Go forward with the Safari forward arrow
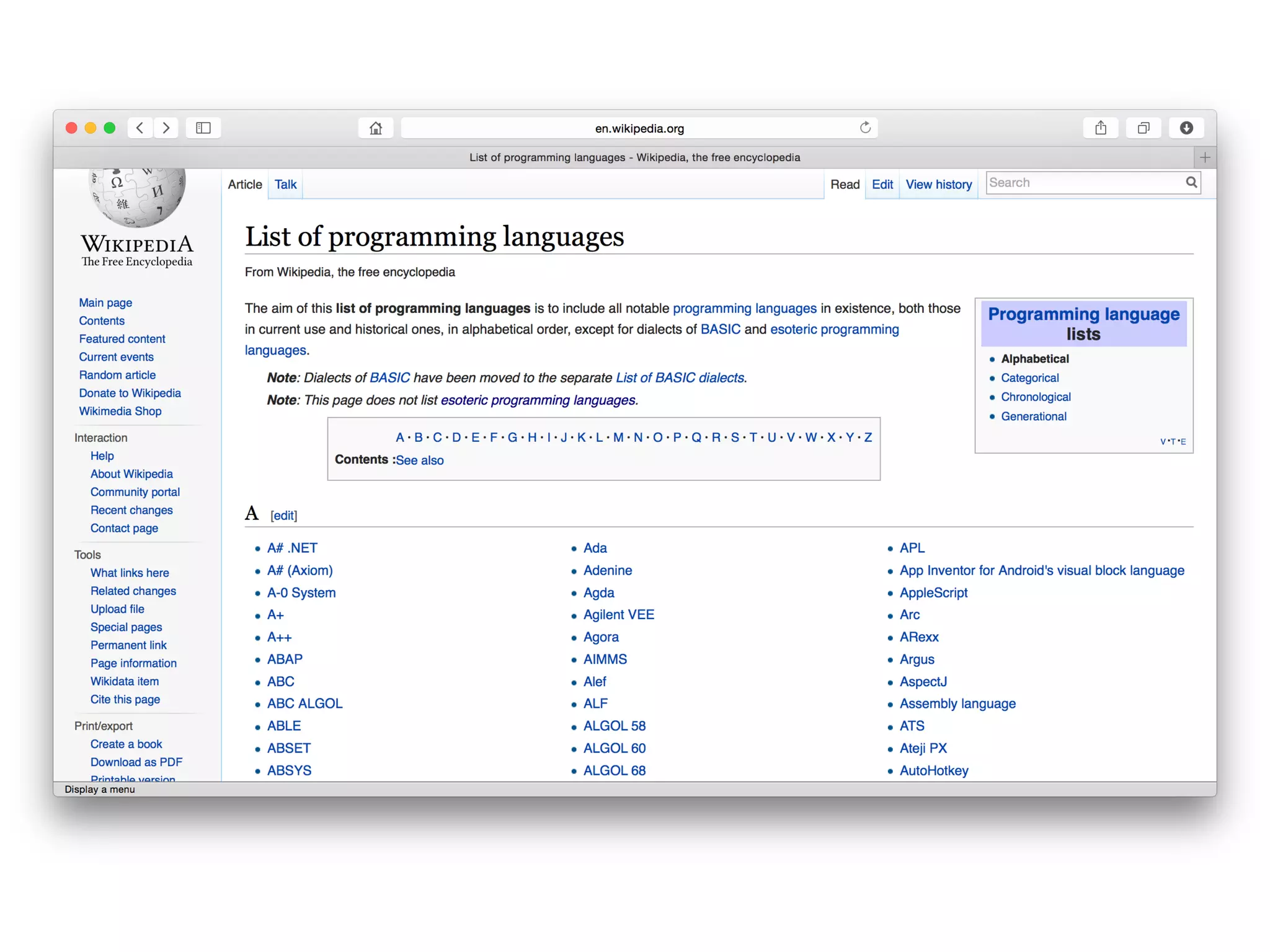This screenshot has width=1270, height=952. 166,128
